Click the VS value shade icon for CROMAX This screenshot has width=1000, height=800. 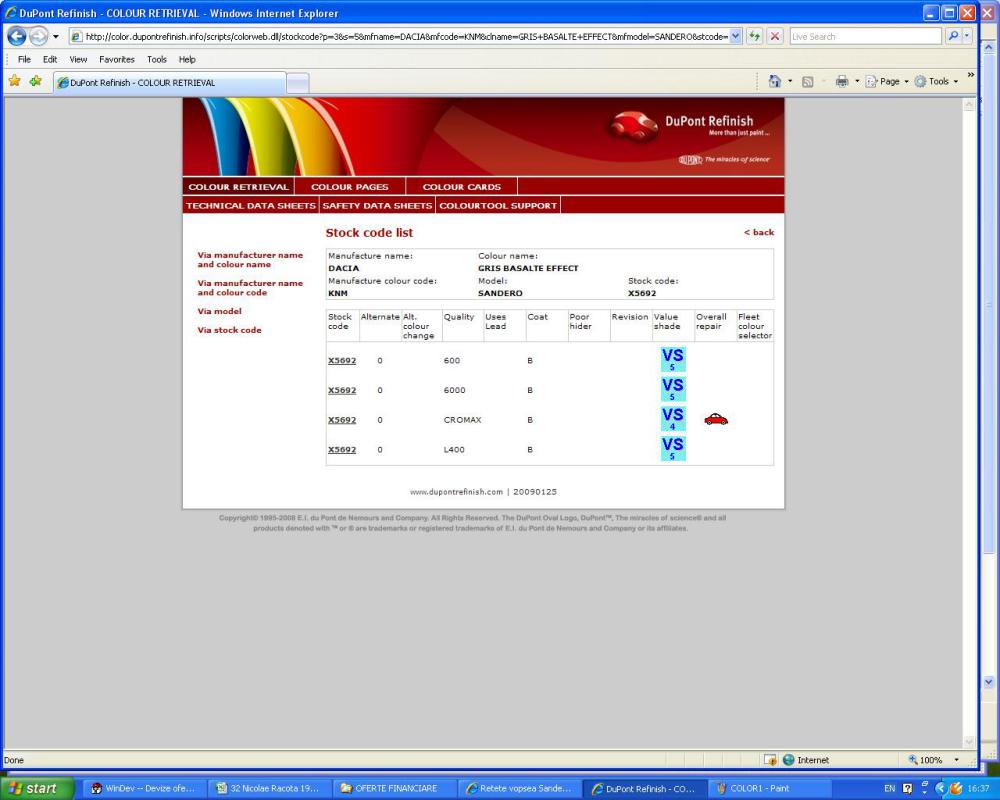pos(673,417)
